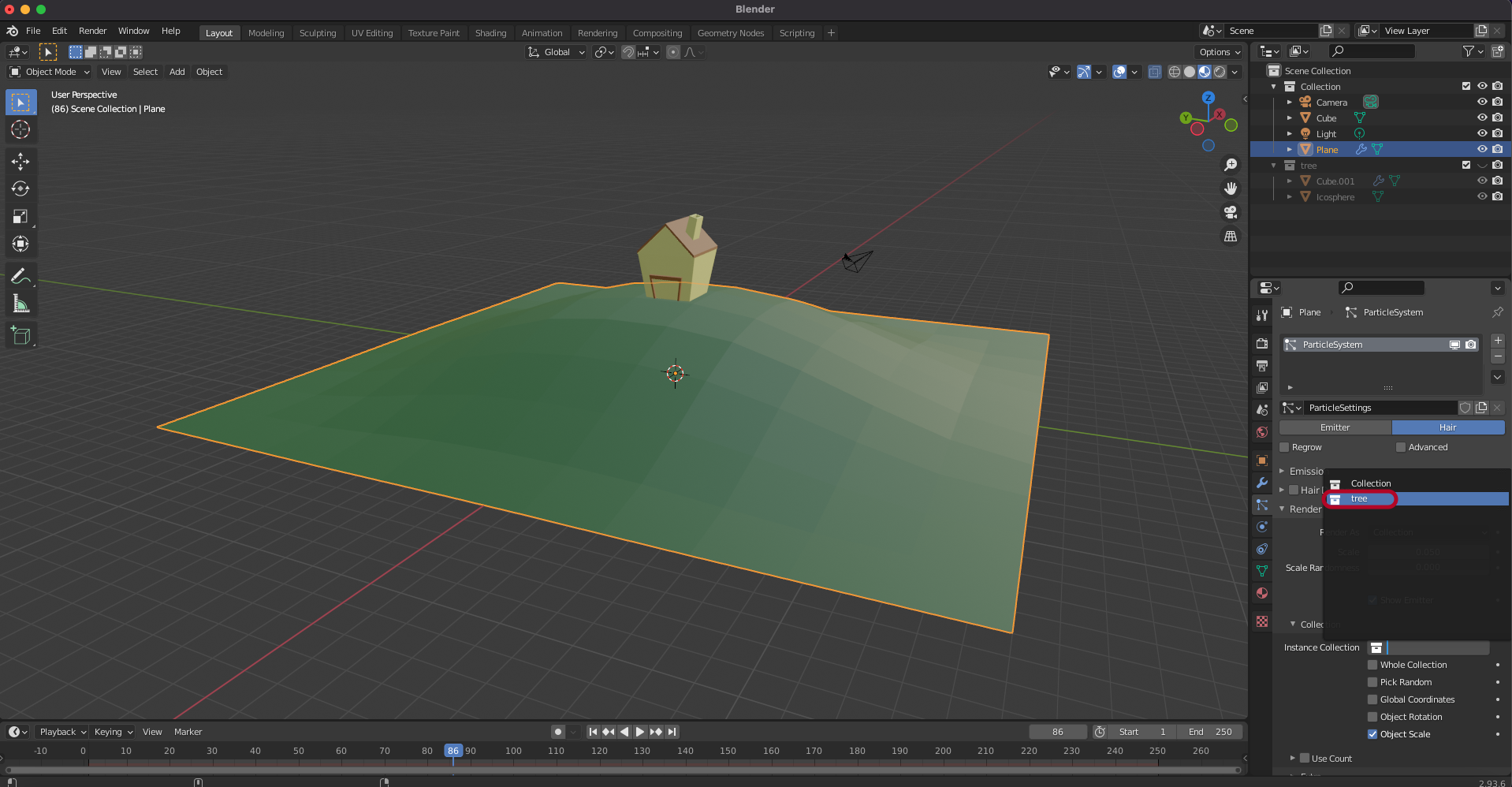
Task: Toggle camera view icon
Action: [1230, 212]
